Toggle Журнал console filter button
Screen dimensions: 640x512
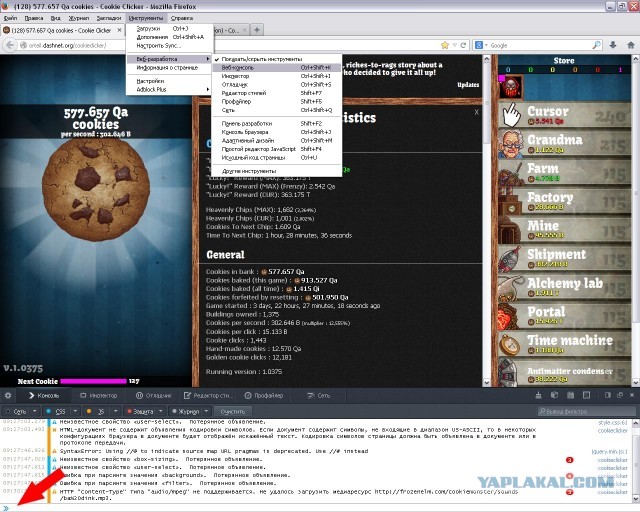(x=186, y=411)
